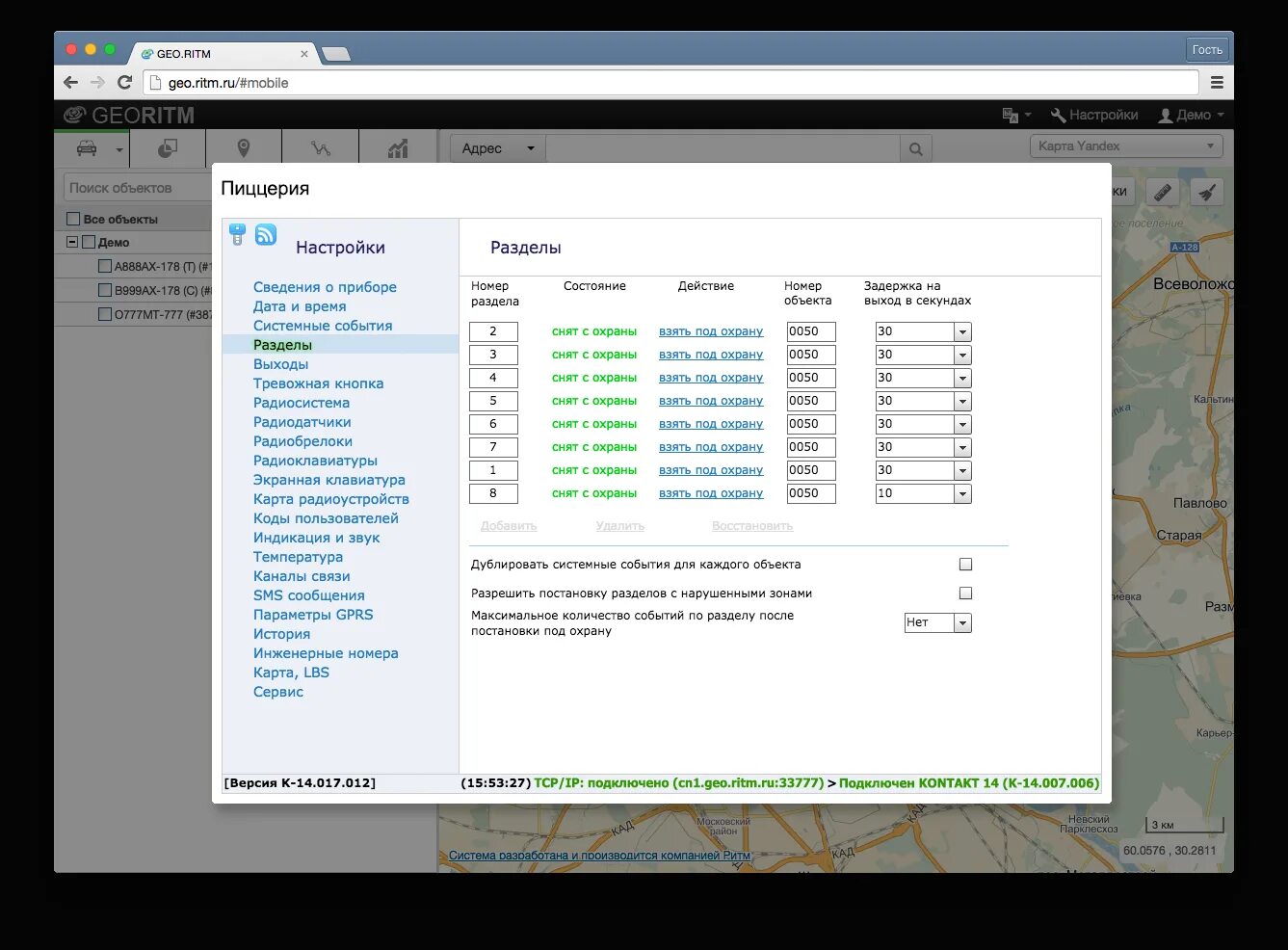Click the broom clear map icon
The image size is (1288, 950).
[1206, 192]
